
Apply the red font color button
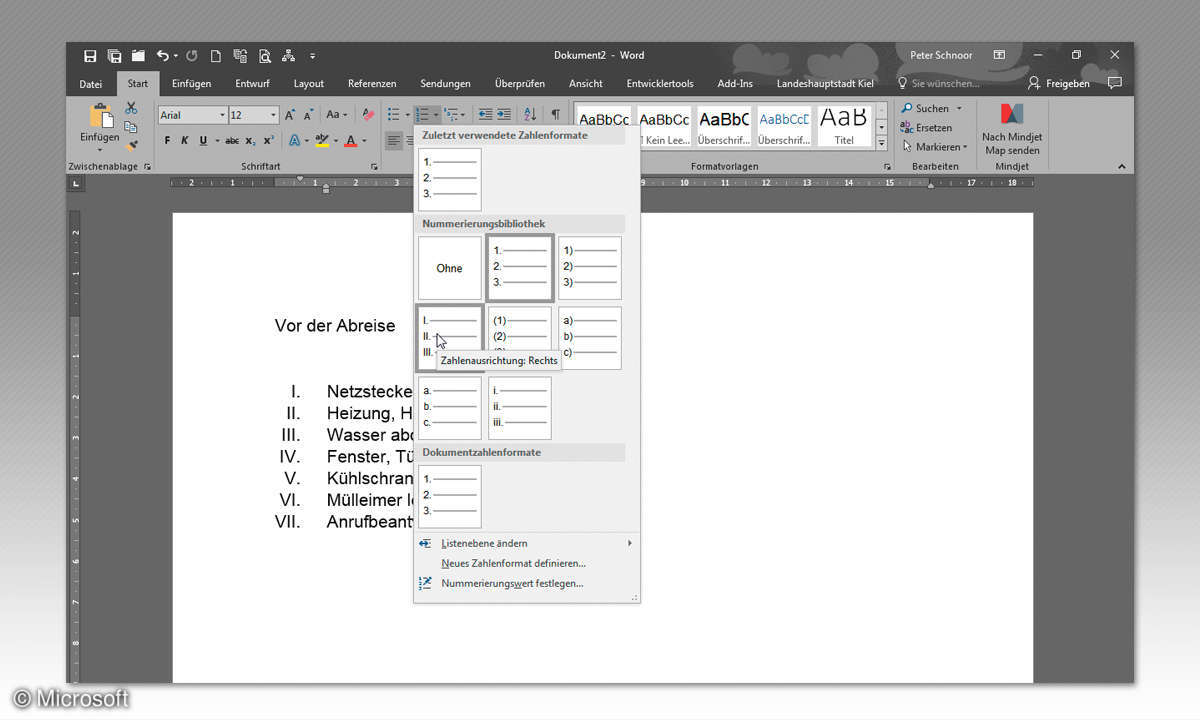pos(350,141)
